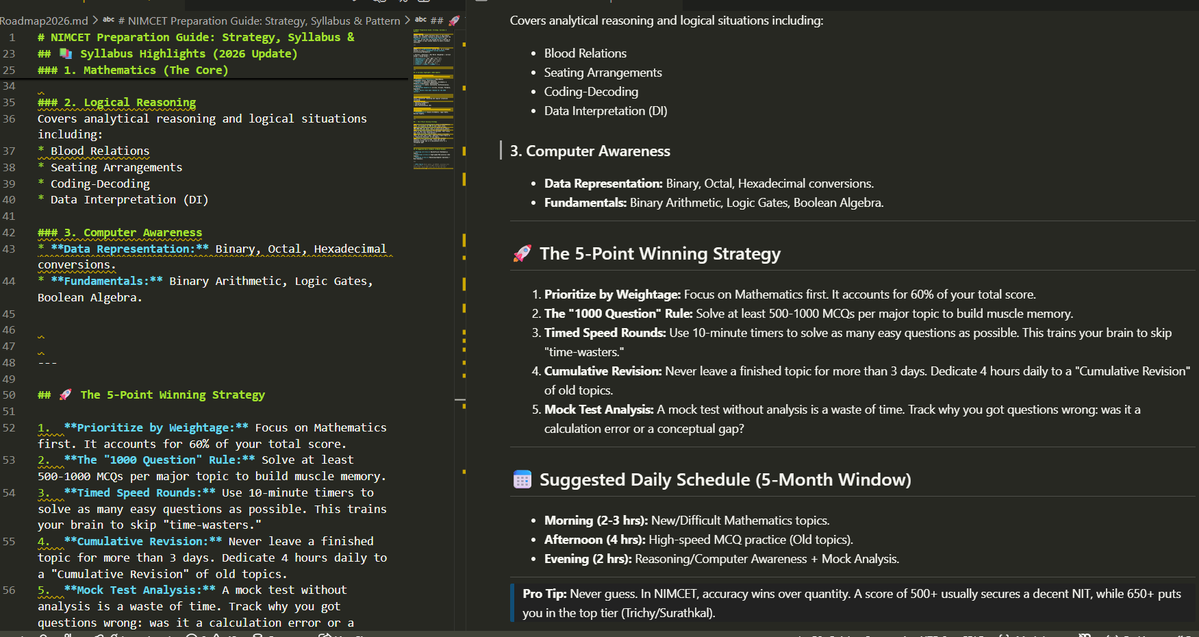Click "Suggested Daily Schedule (5-Month Window)" heading text

click(x=725, y=480)
